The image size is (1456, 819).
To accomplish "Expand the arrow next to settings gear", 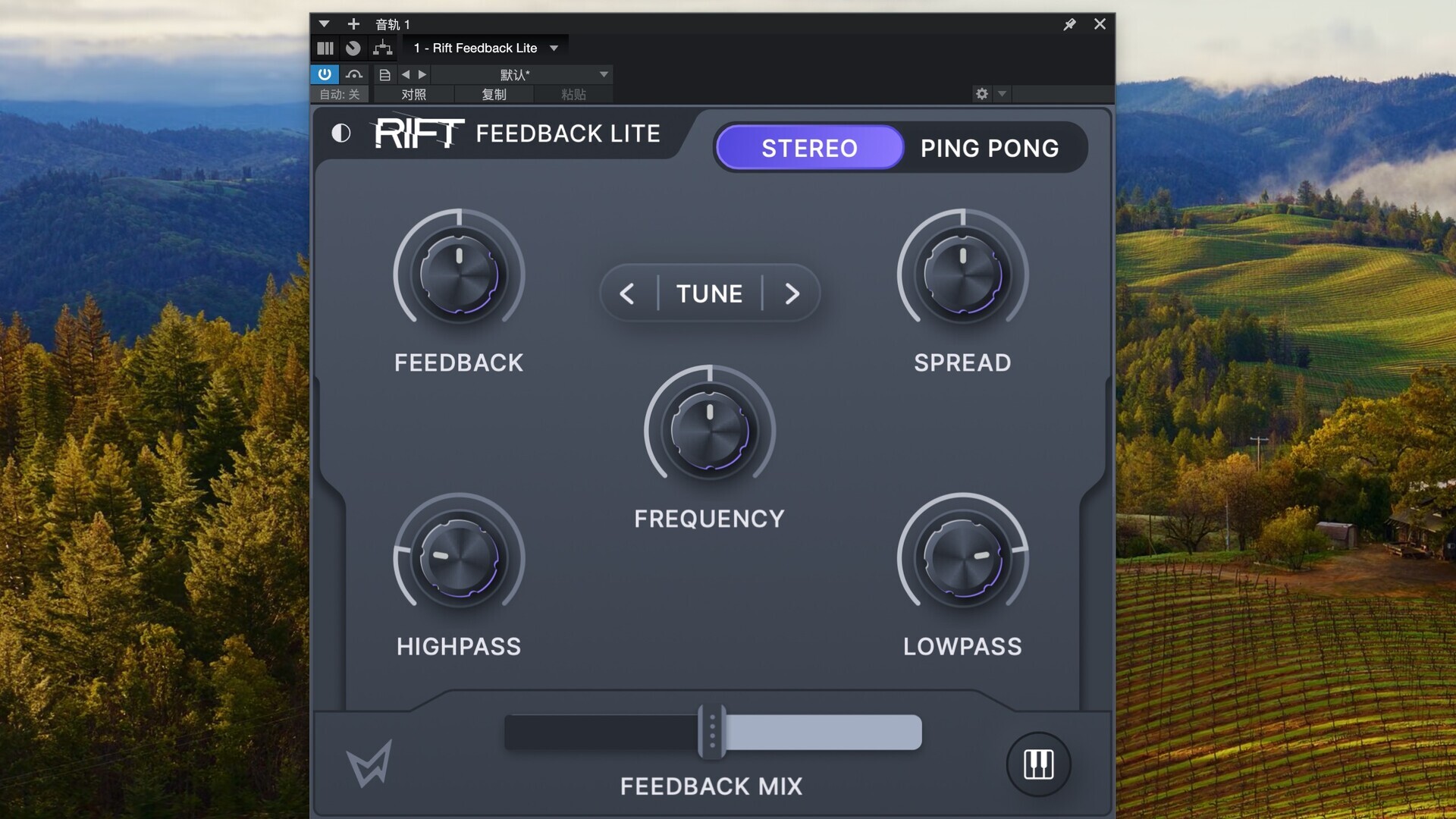I will pyautogui.click(x=1002, y=94).
